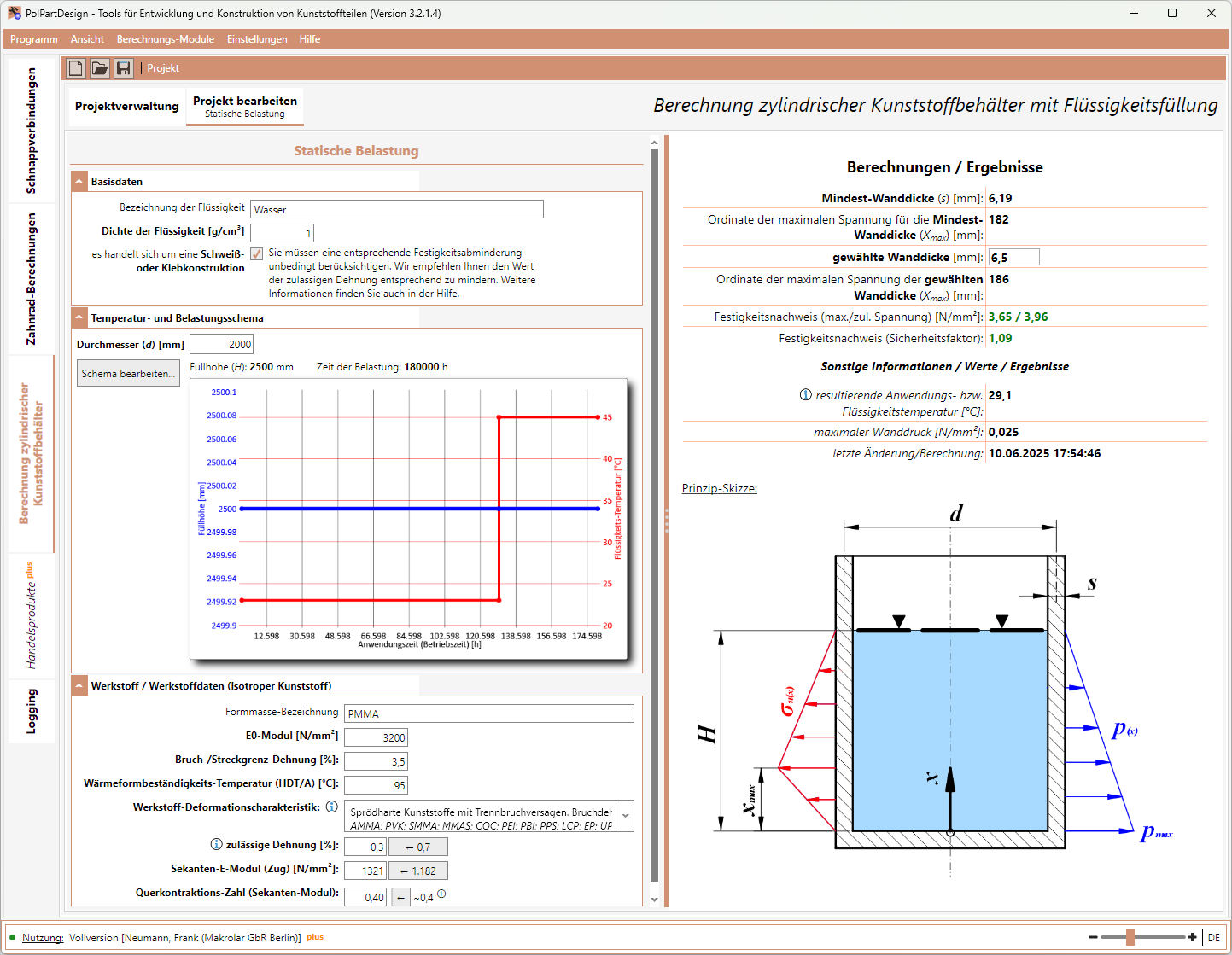Click the maximaler Wanddruck value 0,025

pos(1004,432)
